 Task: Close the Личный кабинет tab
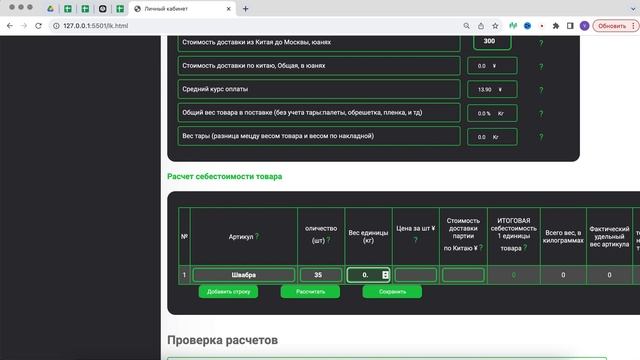point(229,9)
